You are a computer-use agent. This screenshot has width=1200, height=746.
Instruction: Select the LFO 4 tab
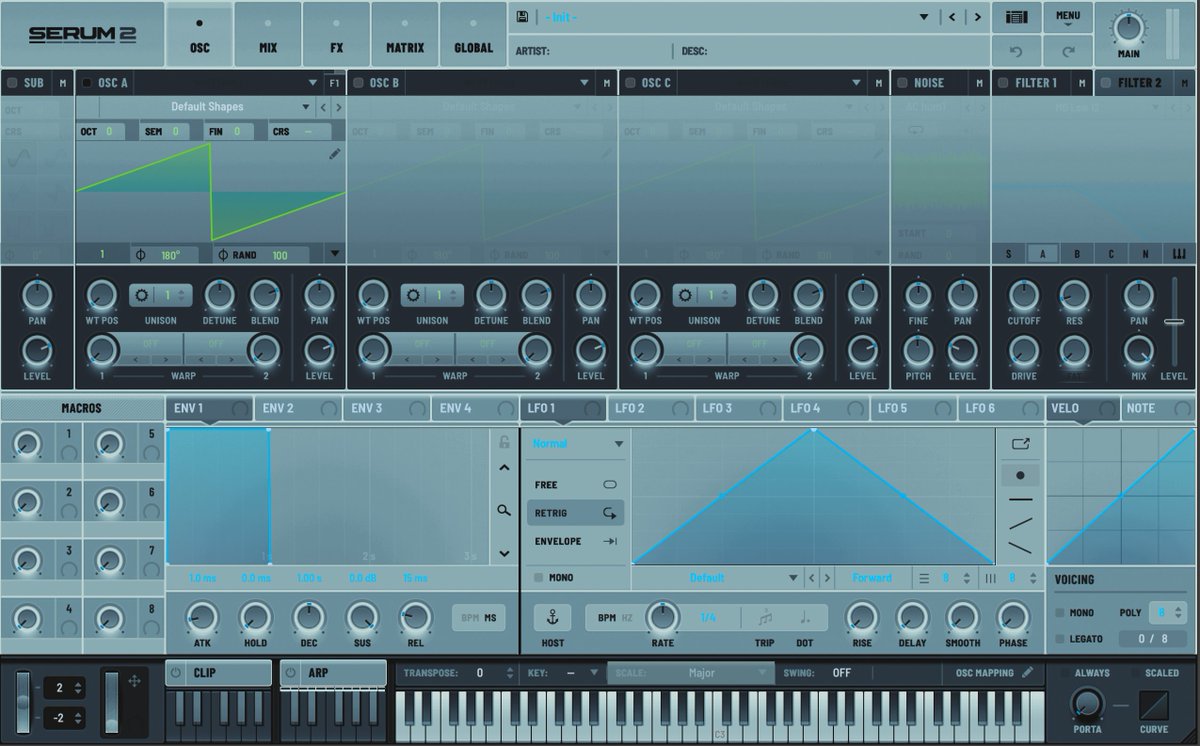[x=828, y=408]
